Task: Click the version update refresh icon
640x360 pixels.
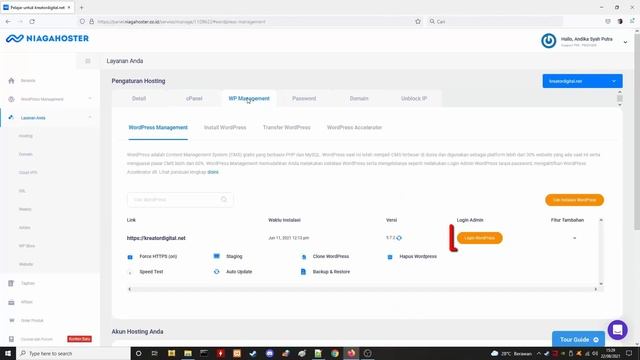Action: tap(399, 238)
